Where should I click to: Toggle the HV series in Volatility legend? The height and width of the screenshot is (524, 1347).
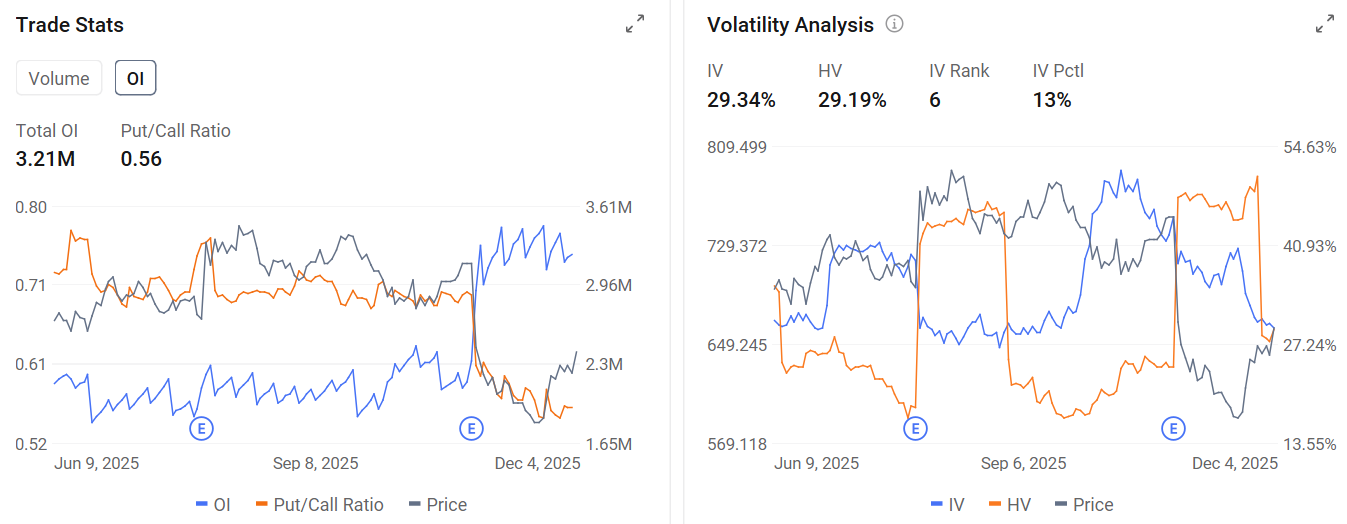tap(1010, 505)
